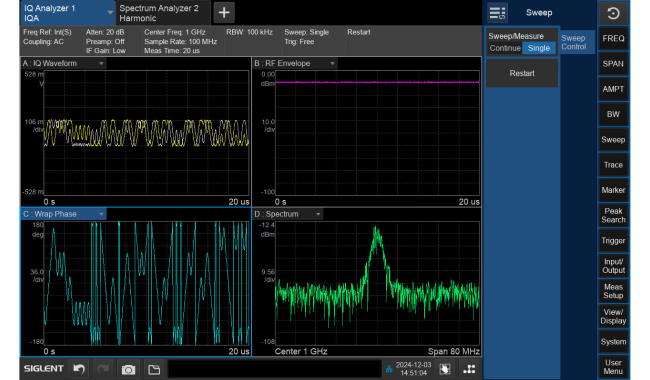Open the window layout icon in bottom bar

pos(469,369)
